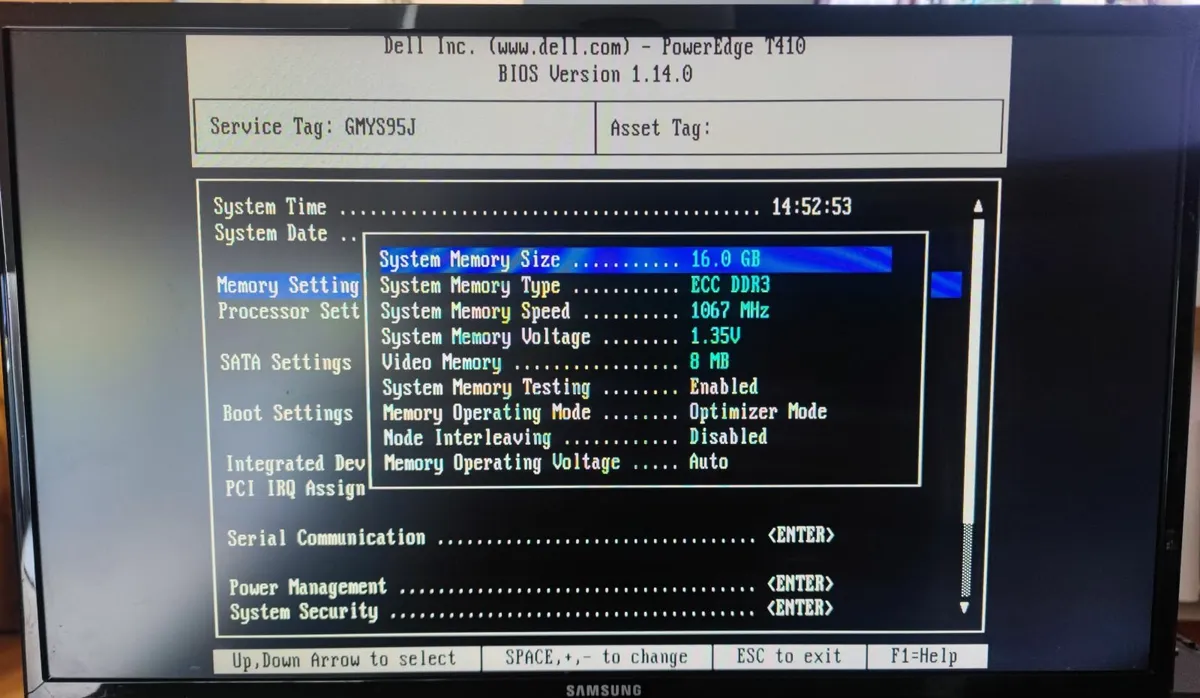This screenshot has height=698, width=1200.
Task: Click the Asset Tag field
Action: pos(799,126)
